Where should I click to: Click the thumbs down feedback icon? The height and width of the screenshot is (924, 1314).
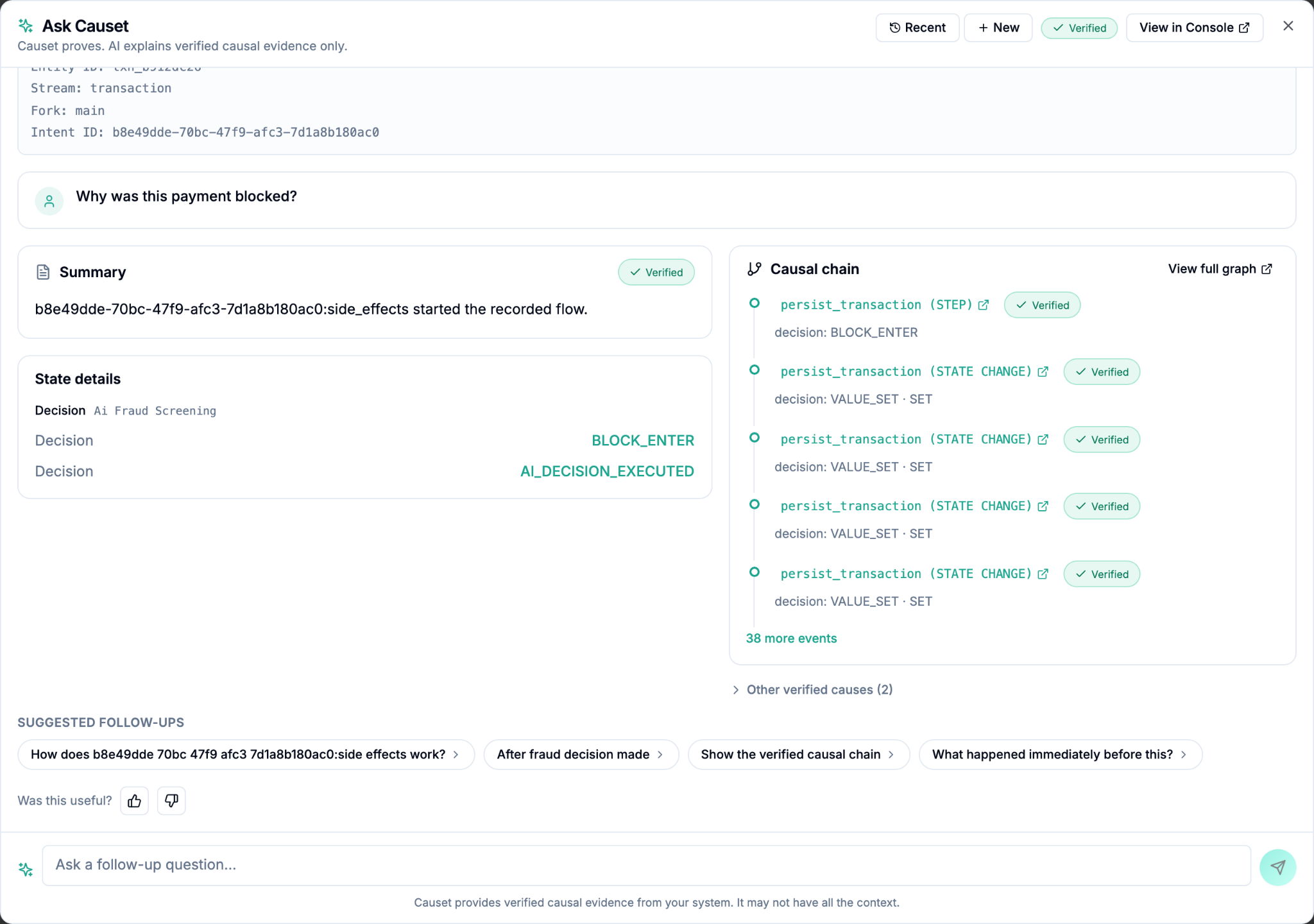tap(171, 801)
